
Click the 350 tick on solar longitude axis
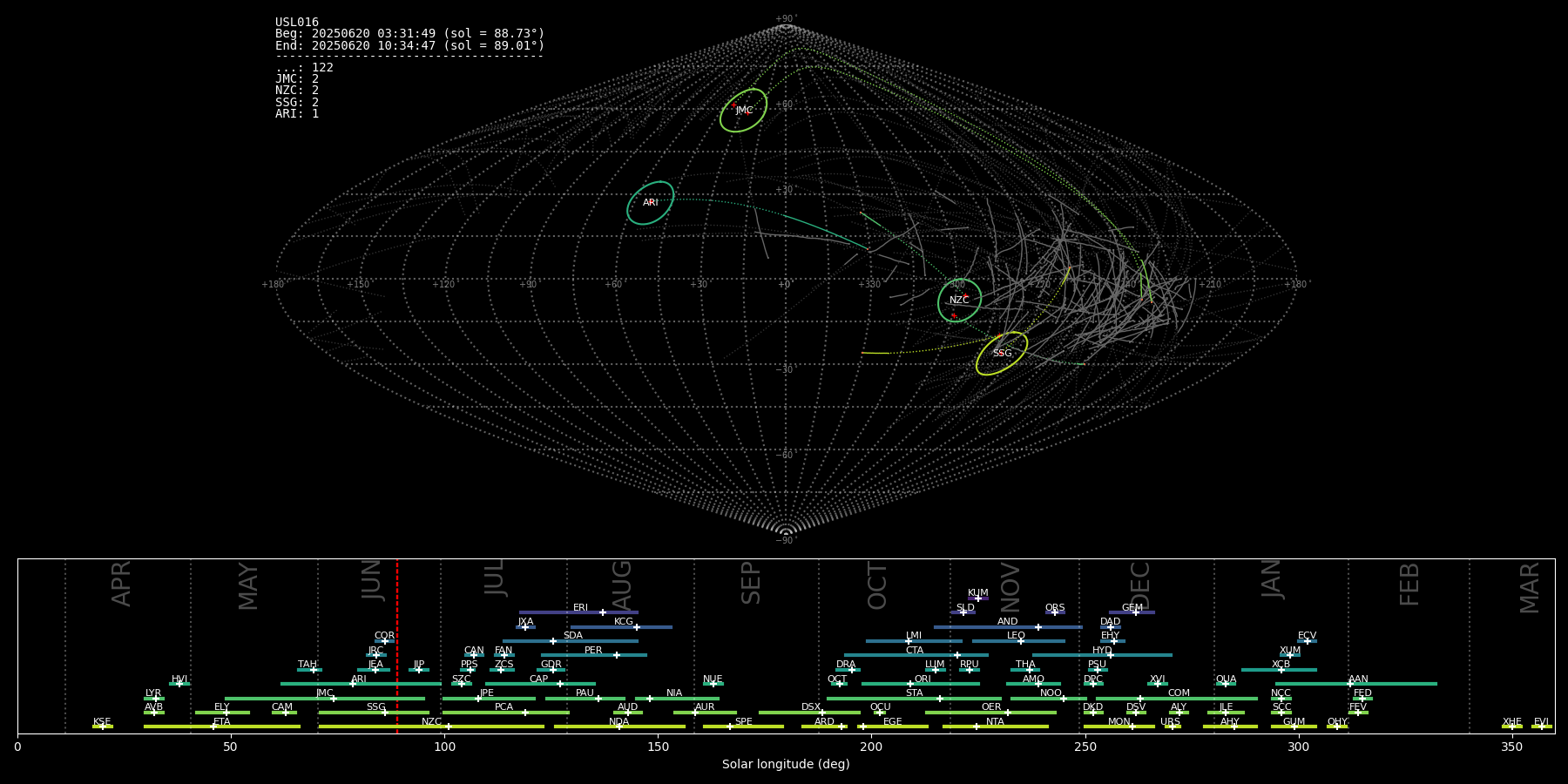[x=1512, y=747]
